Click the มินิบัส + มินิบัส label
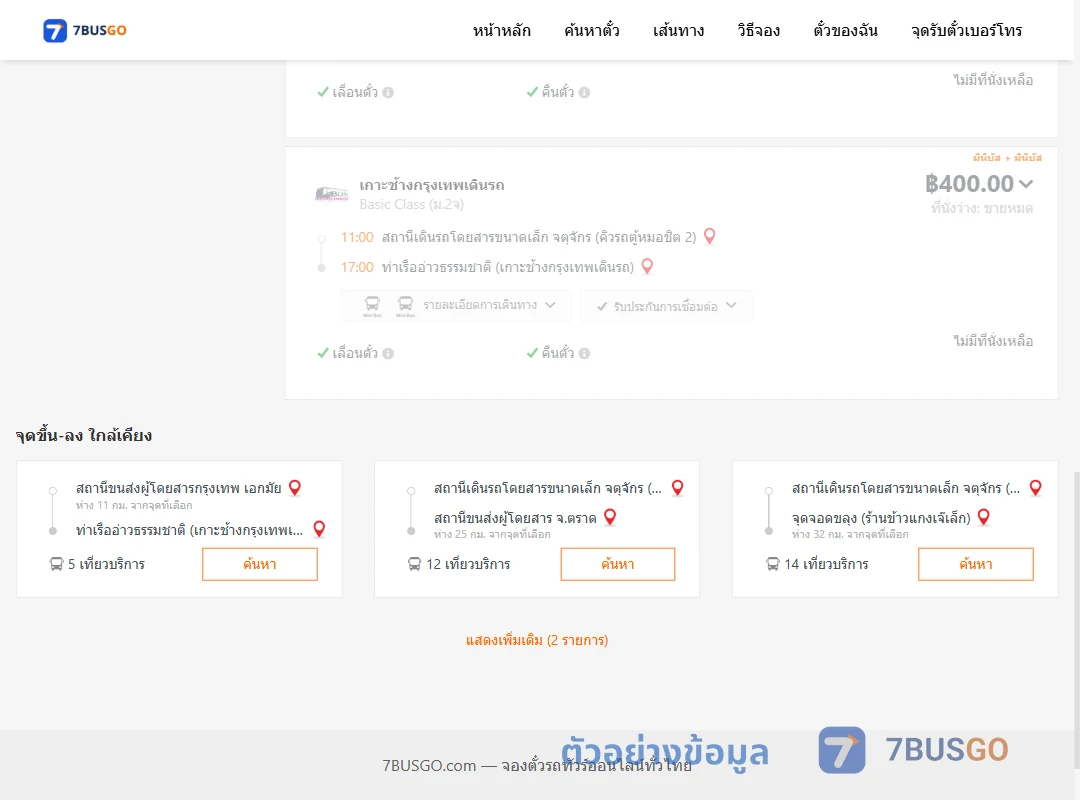This screenshot has width=1080, height=800. pyautogui.click(x=1007, y=158)
